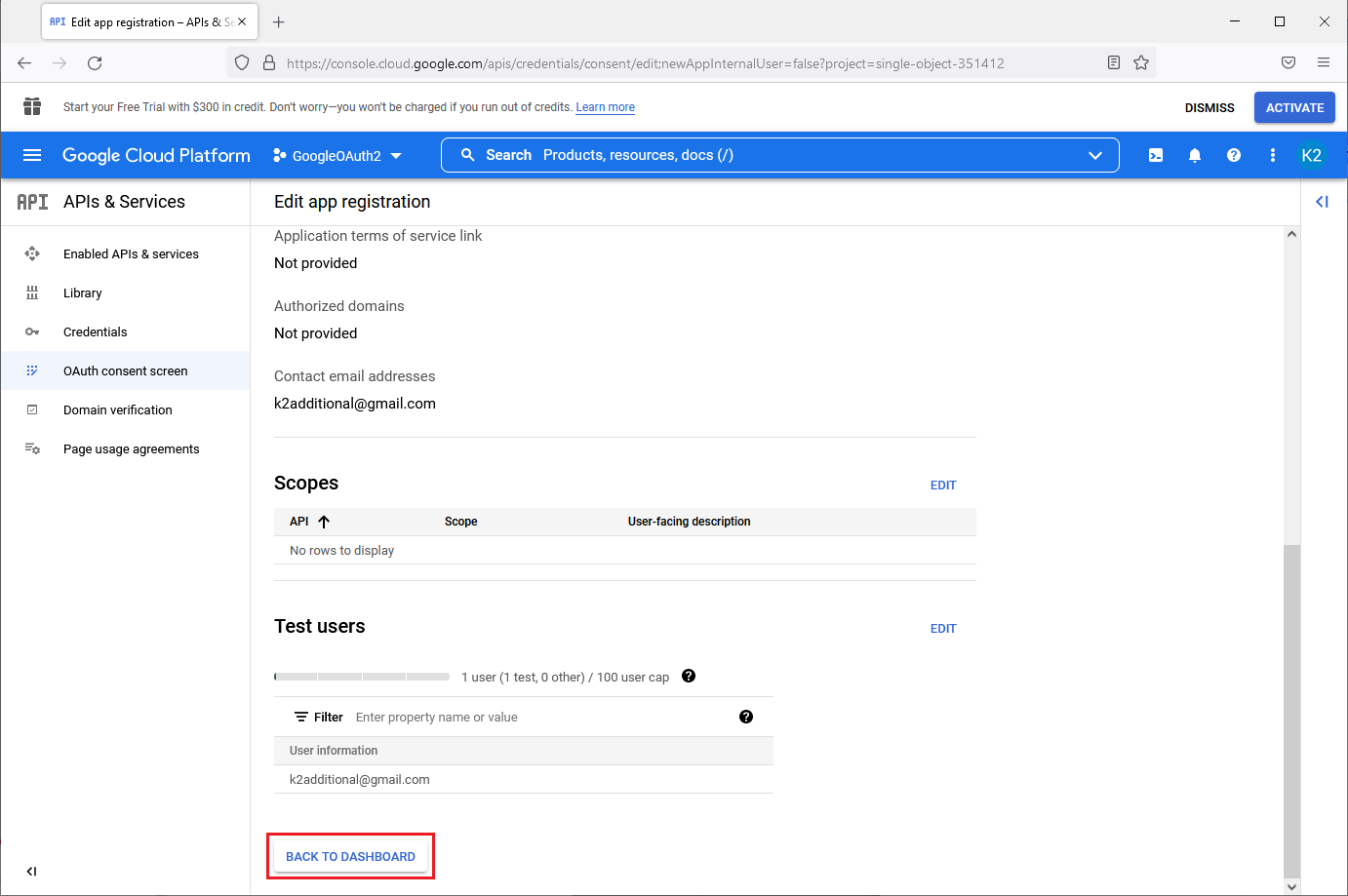This screenshot has height=896, width=1348.
Task: Collapse the left navigation sidebar
Action: click(x=32, y=872)
